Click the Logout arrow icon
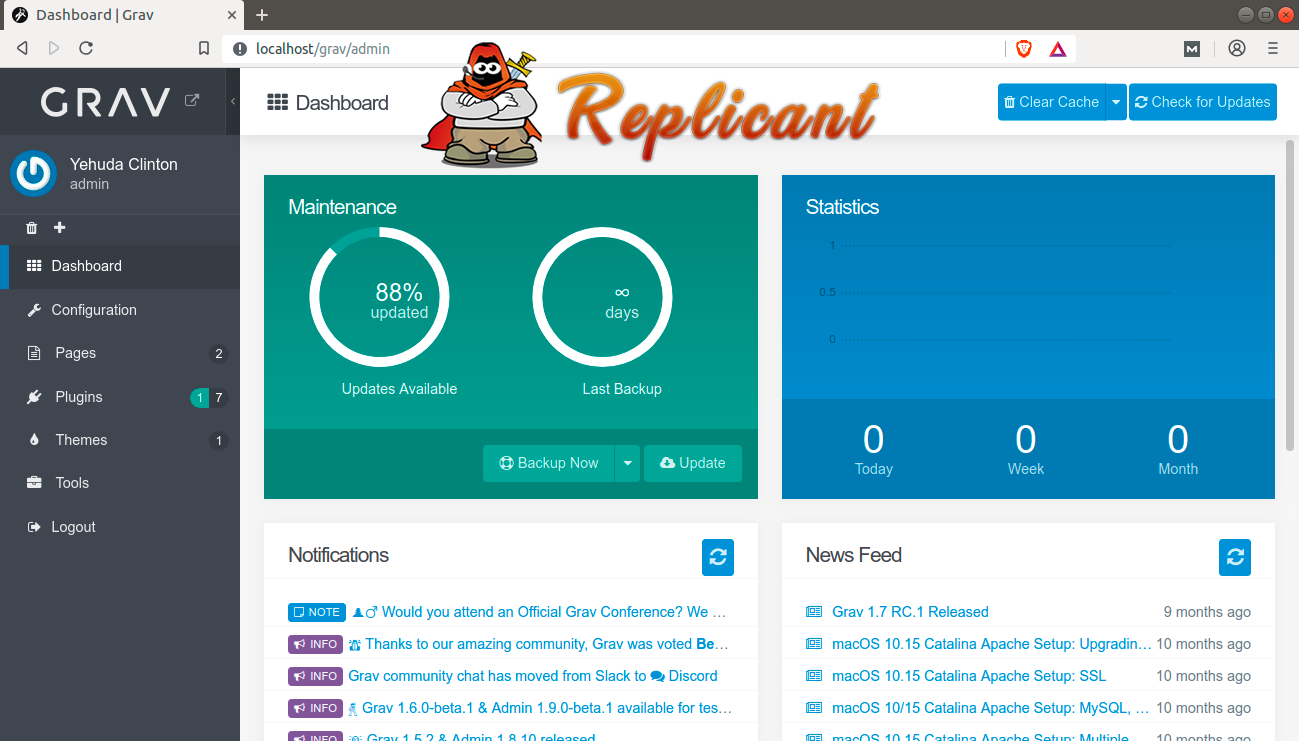1299x741 pixels. 34,527
